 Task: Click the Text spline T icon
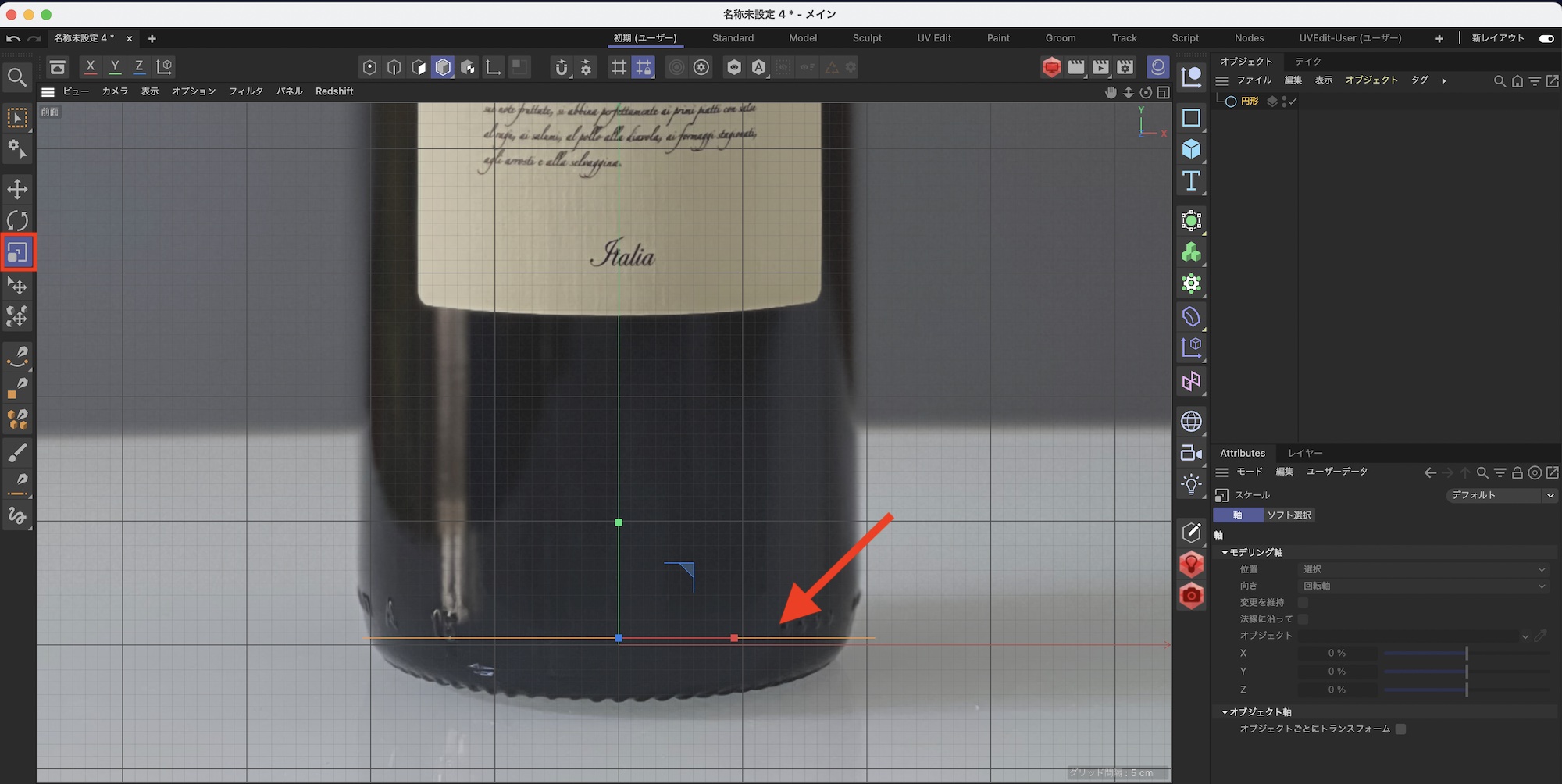point(1191,181)
